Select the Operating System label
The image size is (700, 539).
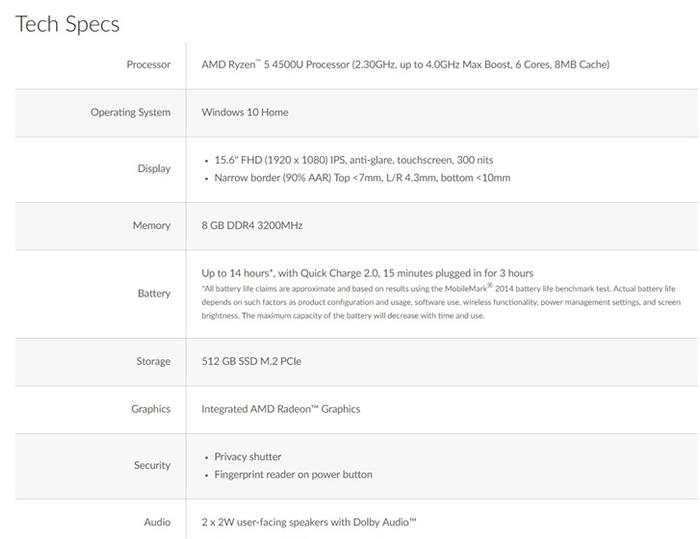pyautogui.click(x=130, y=113)
